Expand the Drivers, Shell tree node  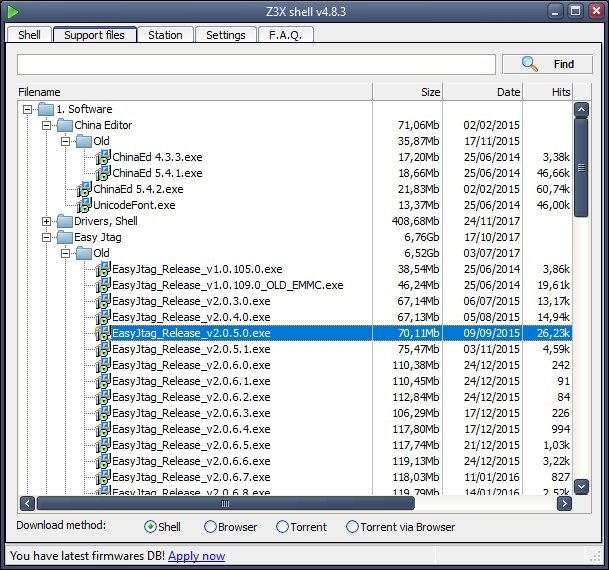(46, 221)
